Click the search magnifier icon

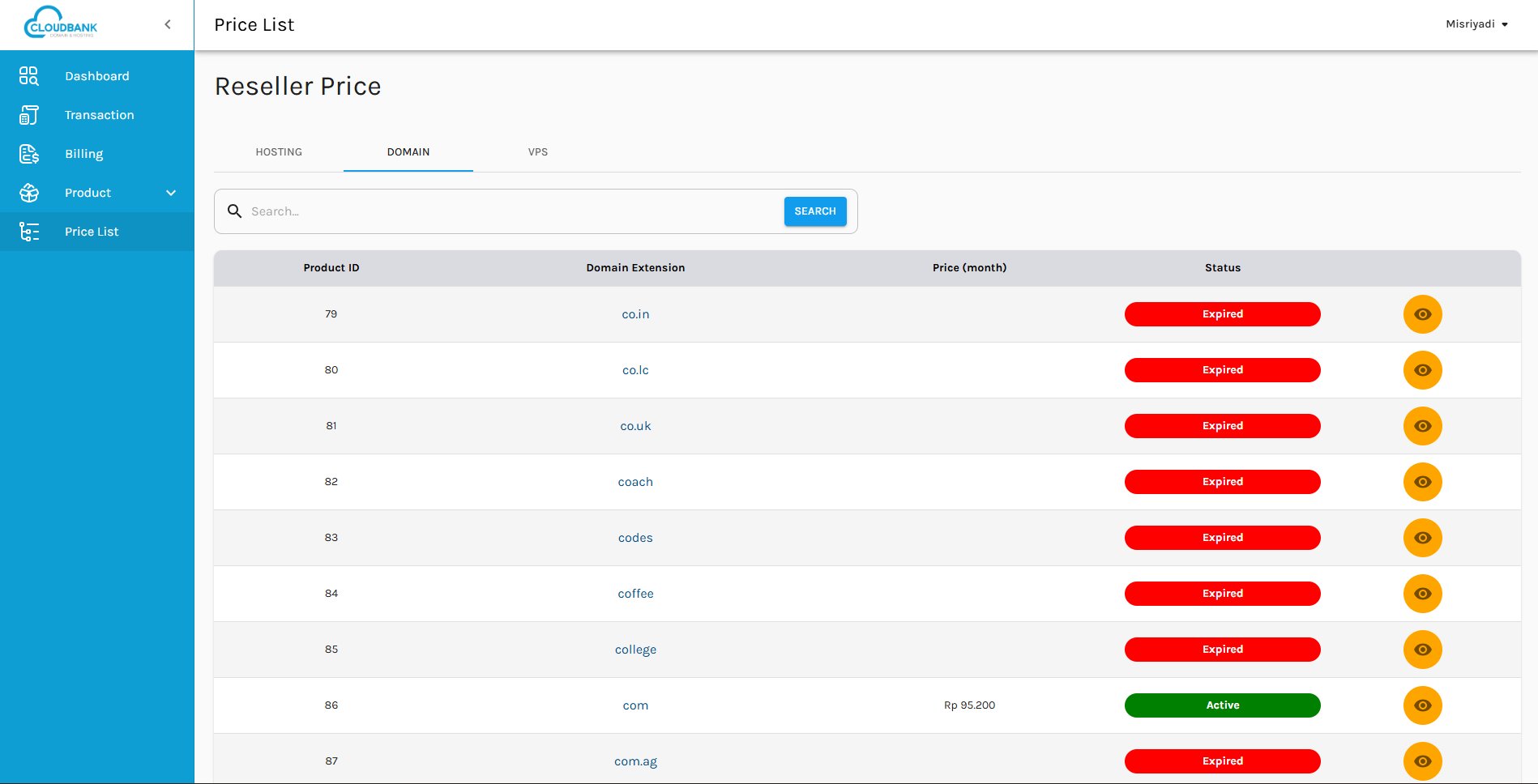coord(235,211)
